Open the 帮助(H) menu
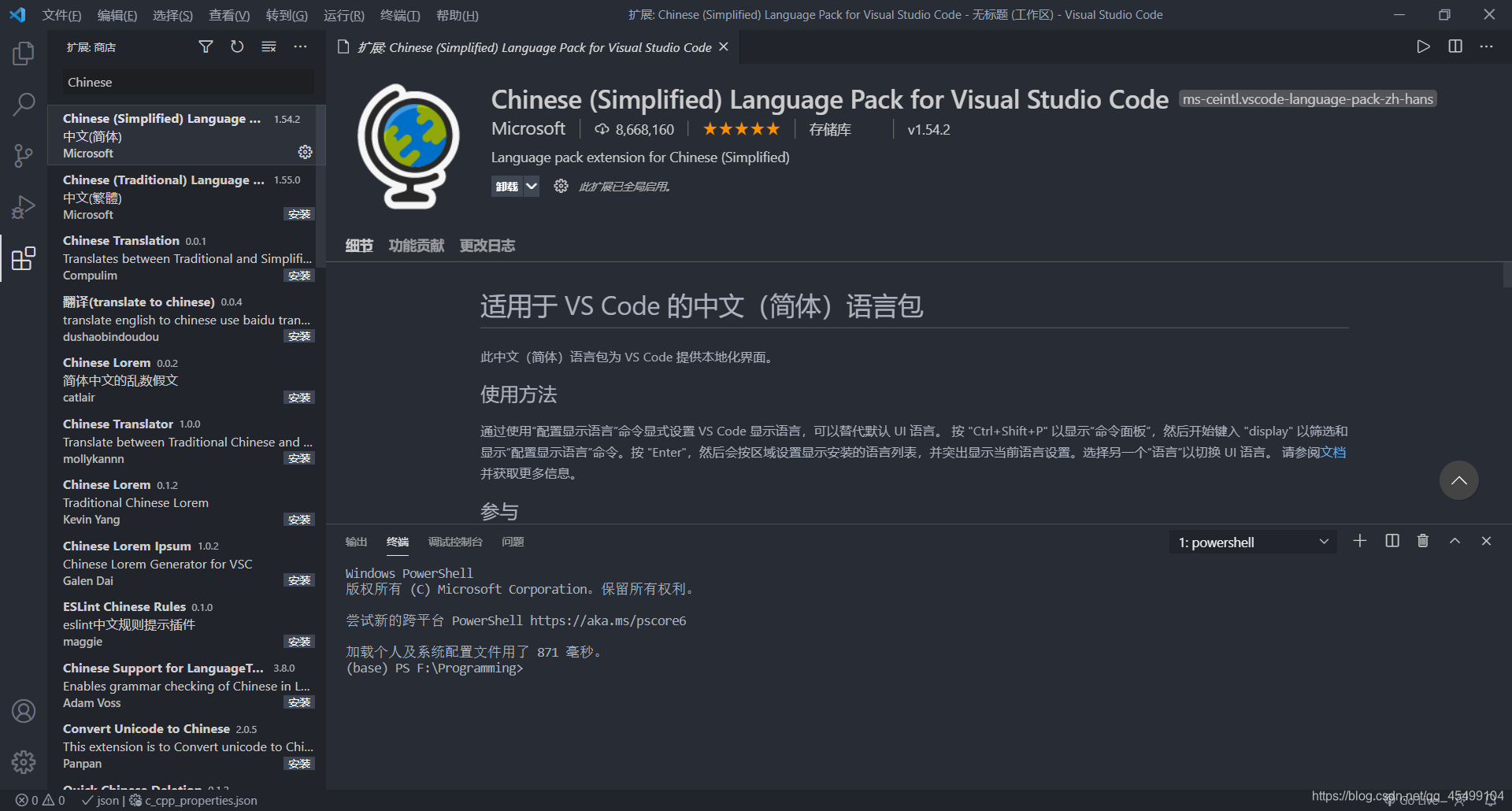 [457, 15]
